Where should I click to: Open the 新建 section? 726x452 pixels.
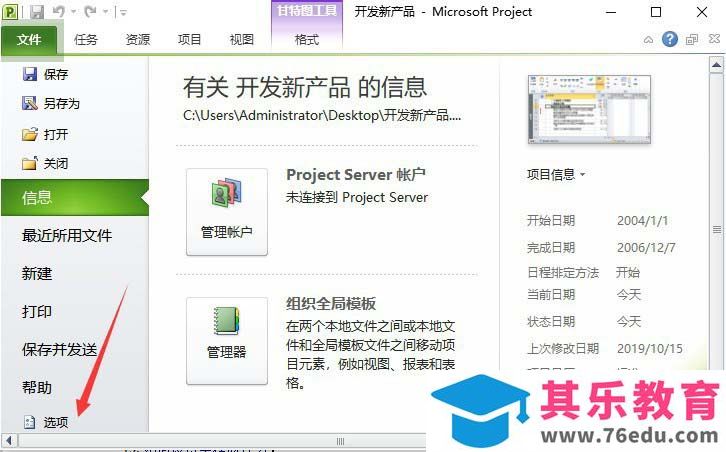click(37, 273)
